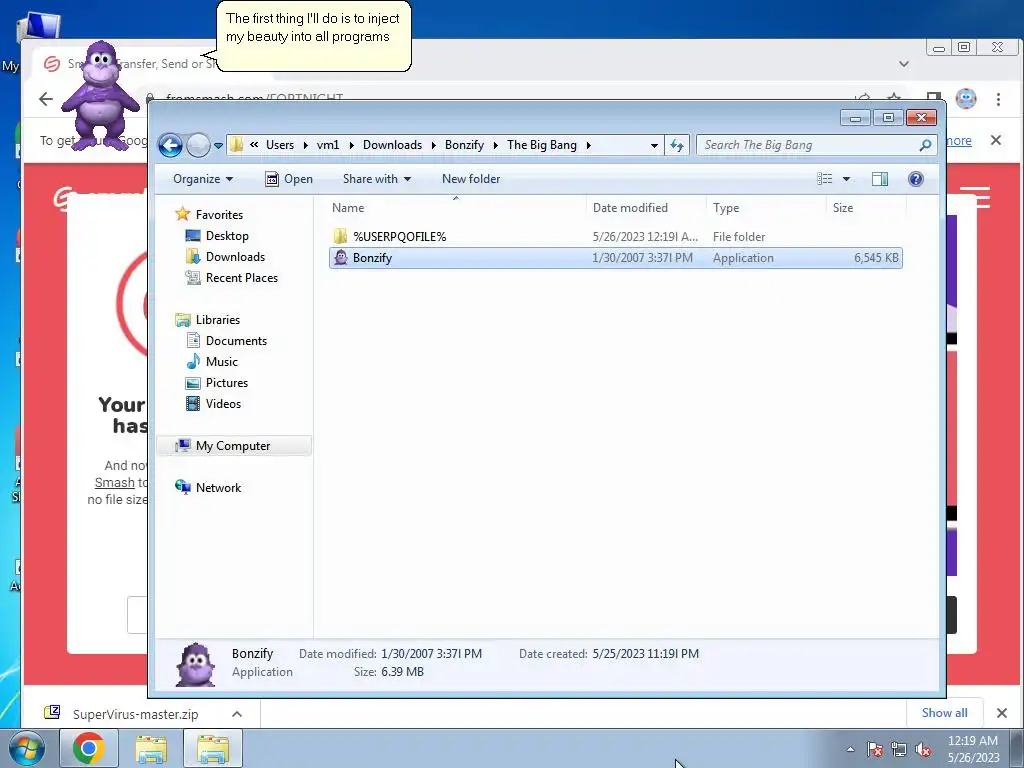
Task: Open Chrome's three-dot menu
Action: pos(998,99)
